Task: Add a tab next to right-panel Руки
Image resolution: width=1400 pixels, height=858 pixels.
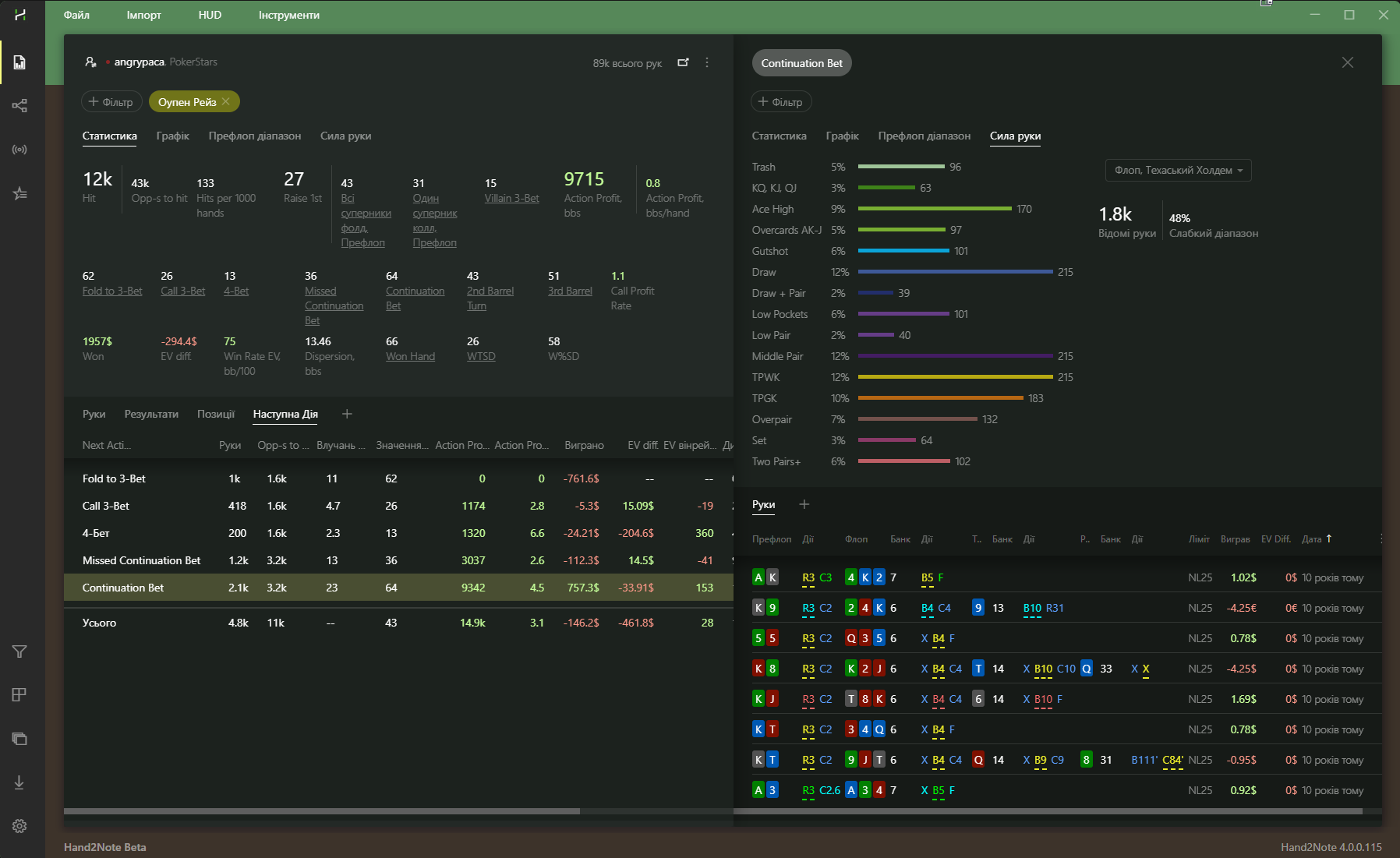Action: (x=804, y=504)
